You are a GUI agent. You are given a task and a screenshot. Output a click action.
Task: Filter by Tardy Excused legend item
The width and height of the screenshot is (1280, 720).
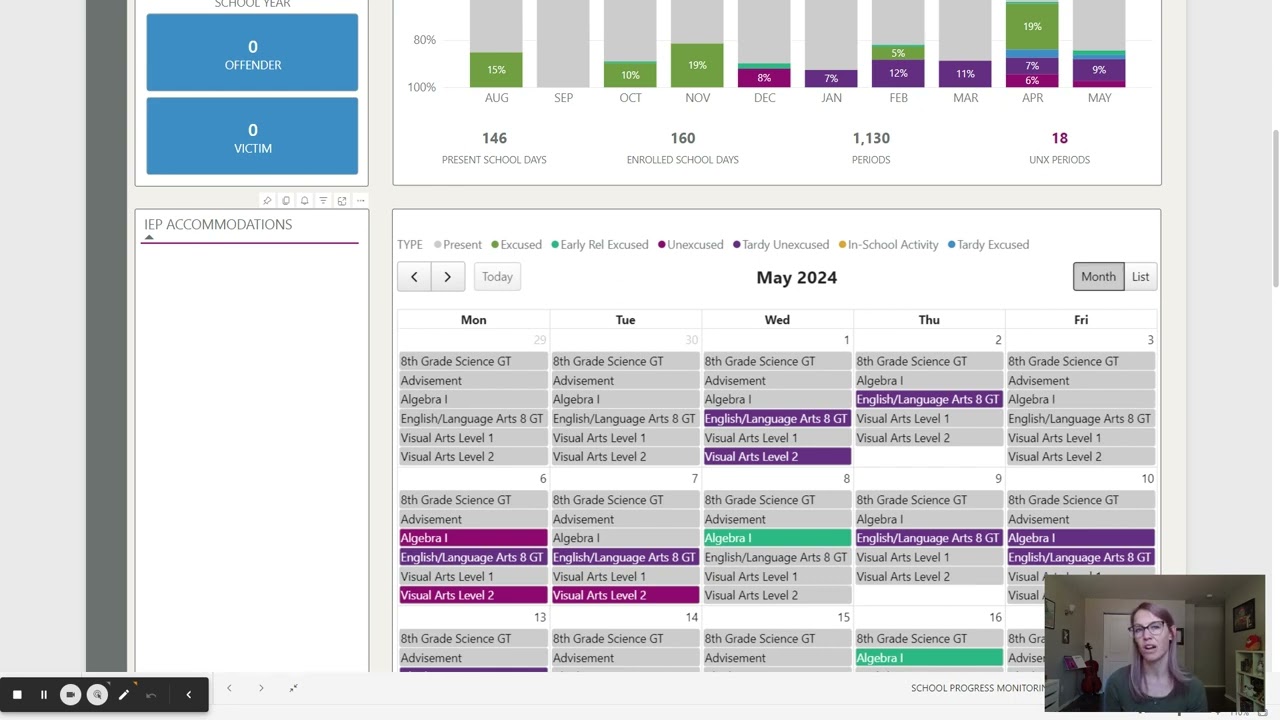tap(988, 245)
